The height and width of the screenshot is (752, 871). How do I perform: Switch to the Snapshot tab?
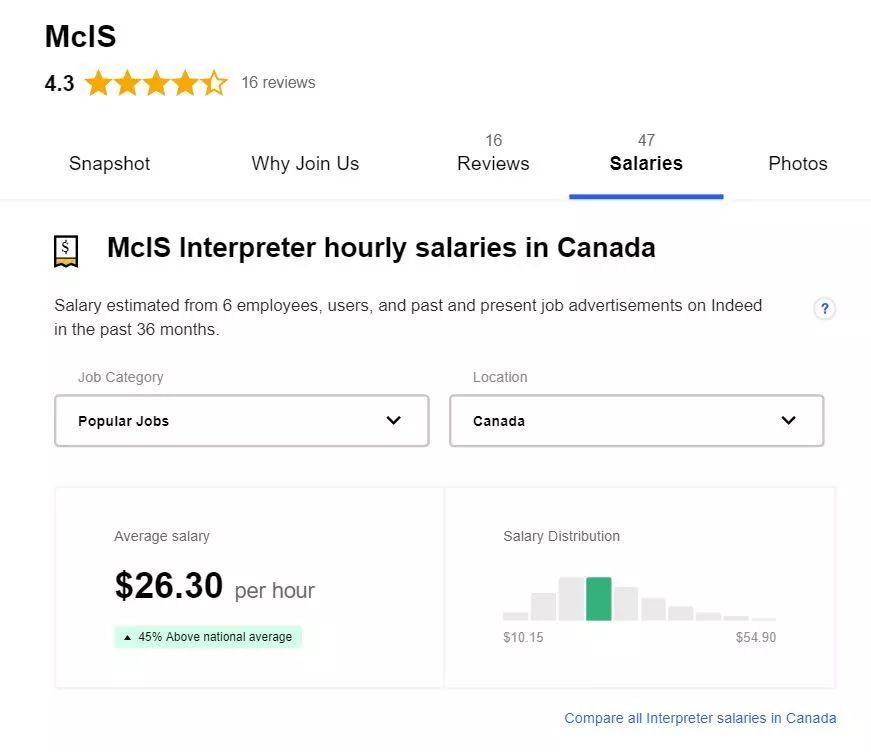[109, 164]
